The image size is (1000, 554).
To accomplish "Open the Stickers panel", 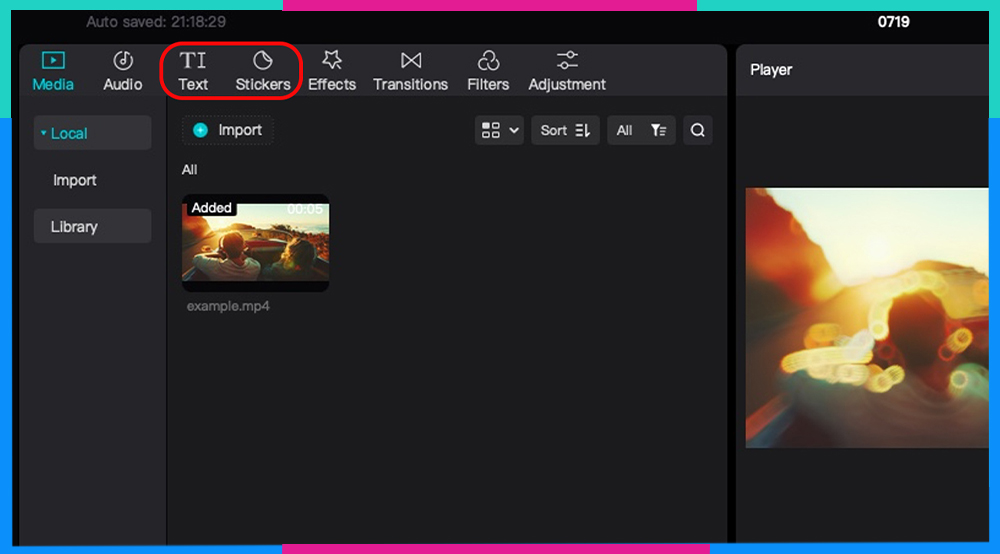I will click(263, 71).
